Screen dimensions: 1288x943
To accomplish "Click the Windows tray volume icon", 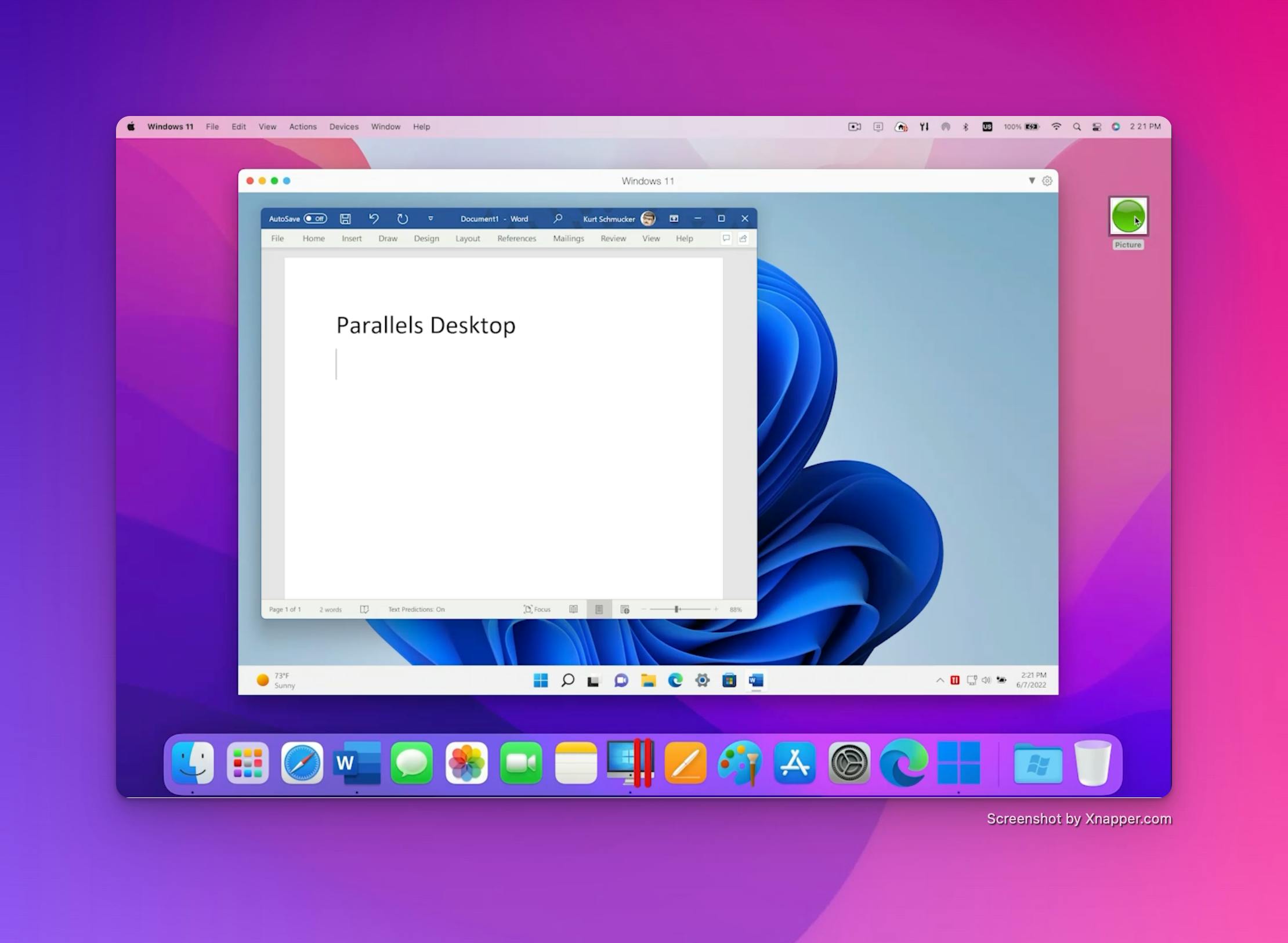I will point(986,680).
